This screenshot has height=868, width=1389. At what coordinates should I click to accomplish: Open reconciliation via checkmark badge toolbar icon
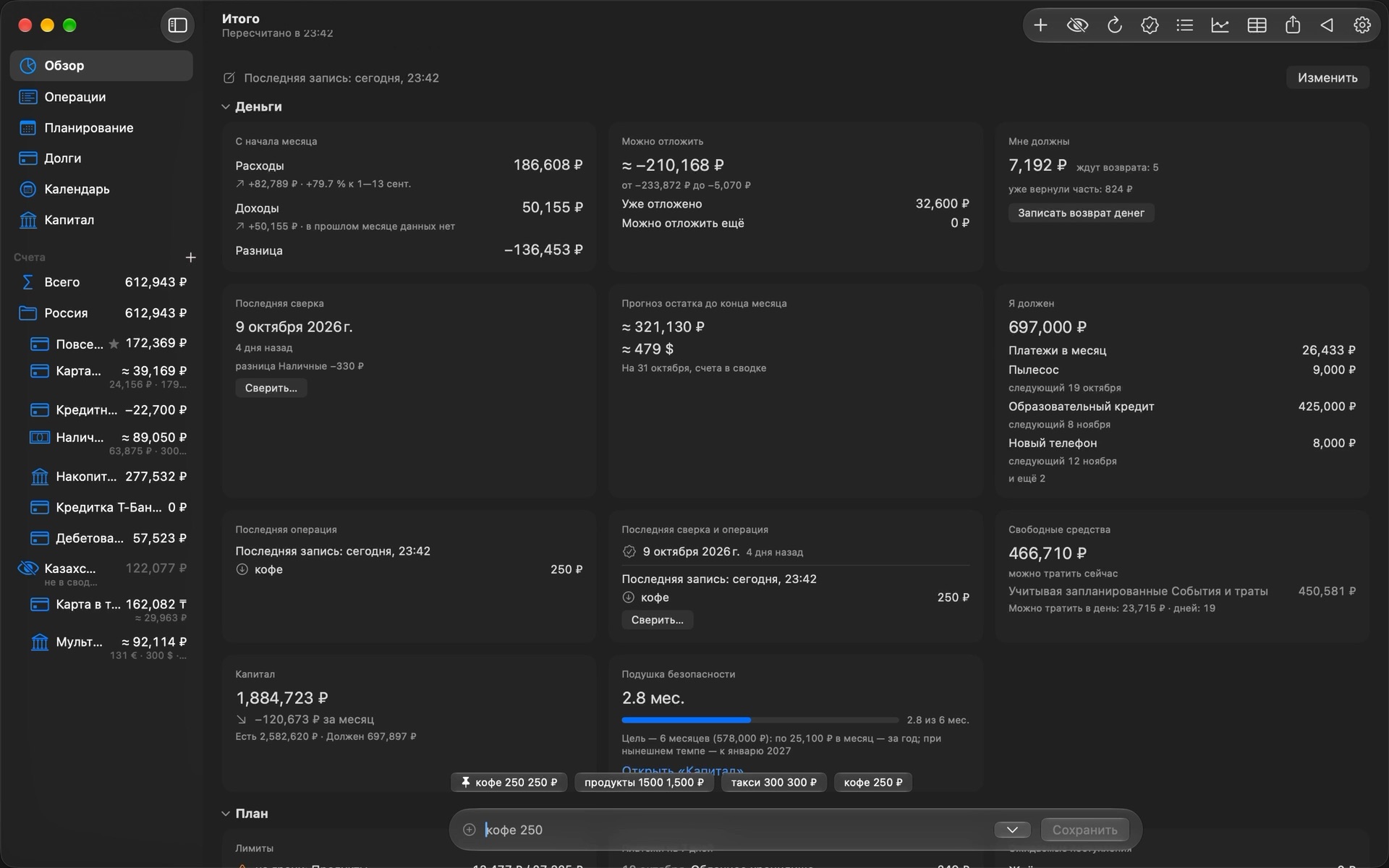pyautogui.click(x=1150, y=25)
